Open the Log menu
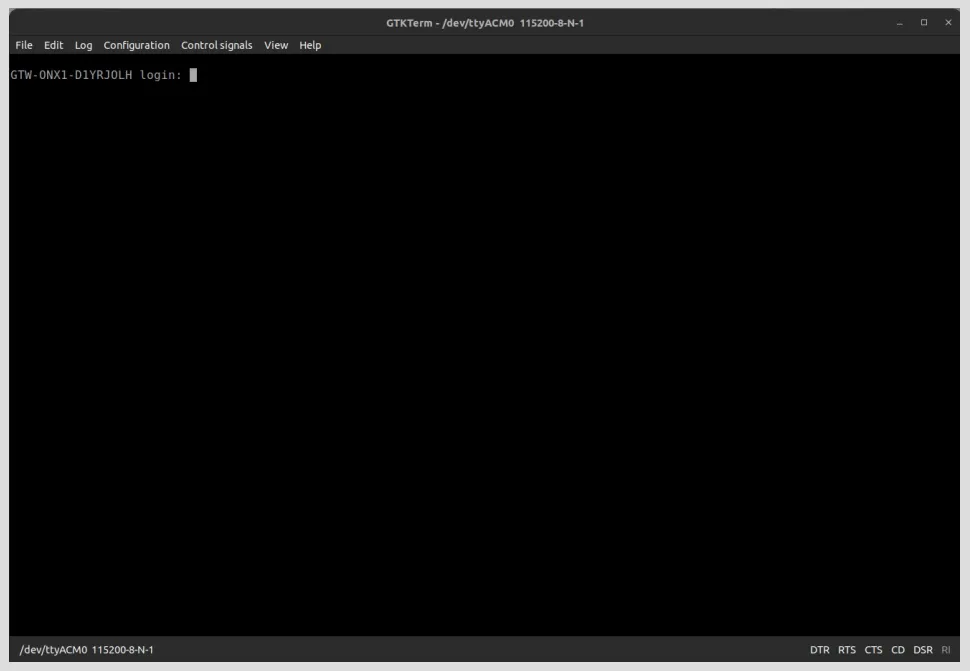This screenshot has height=671, width=970. click(84, 45)
